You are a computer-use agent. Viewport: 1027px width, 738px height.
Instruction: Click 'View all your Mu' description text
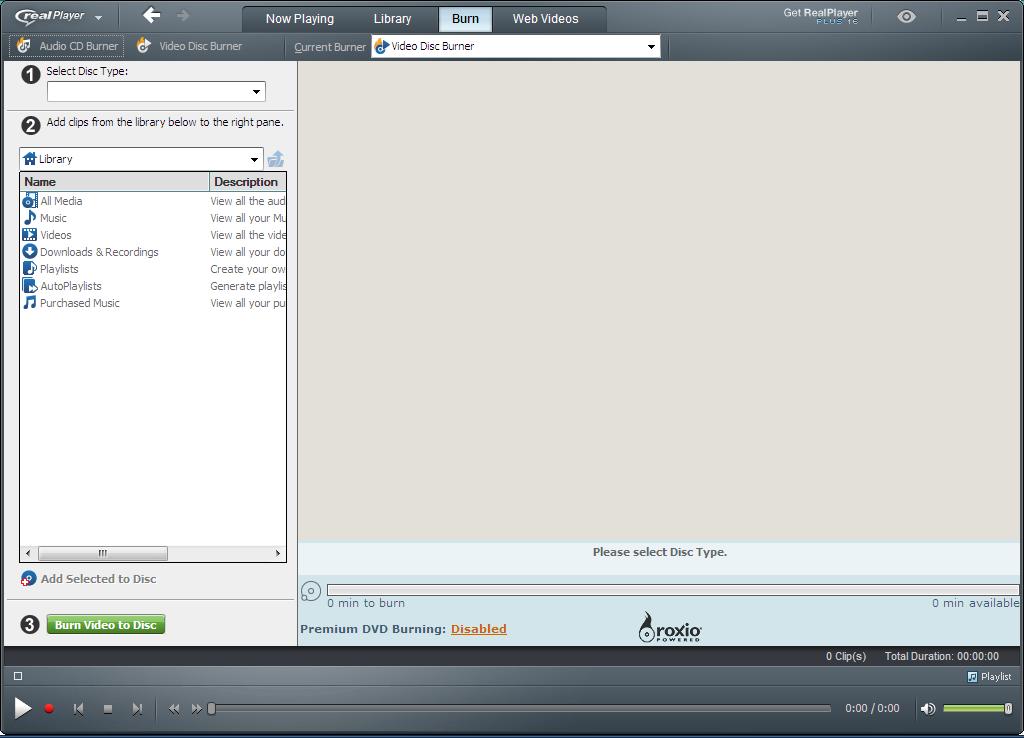[x=248, y=218]
